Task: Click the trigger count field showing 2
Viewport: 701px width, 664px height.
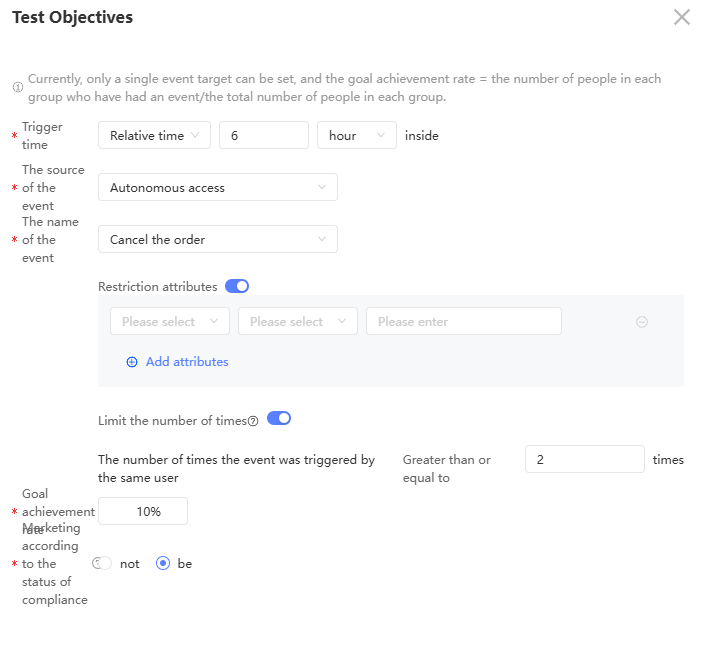Action: pyautogui.click(x=584, y=460)
